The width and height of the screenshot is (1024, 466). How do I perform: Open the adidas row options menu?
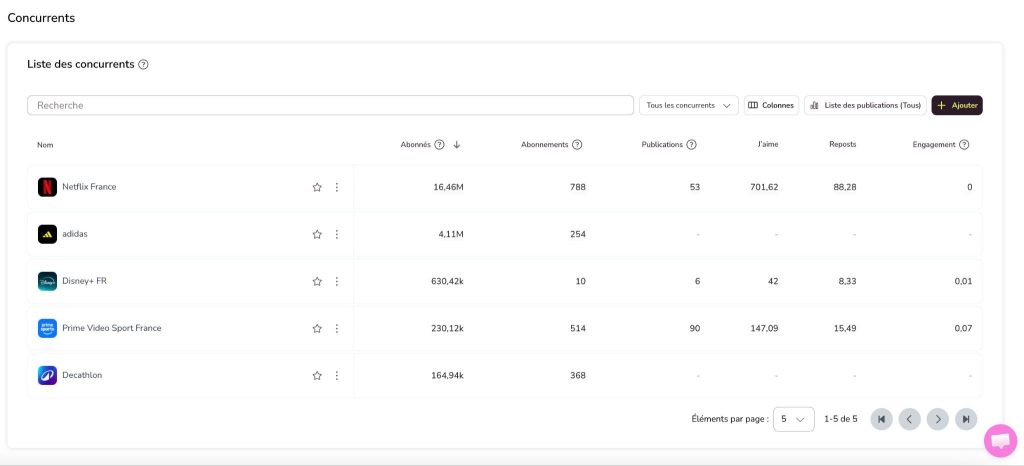(337, 234)
